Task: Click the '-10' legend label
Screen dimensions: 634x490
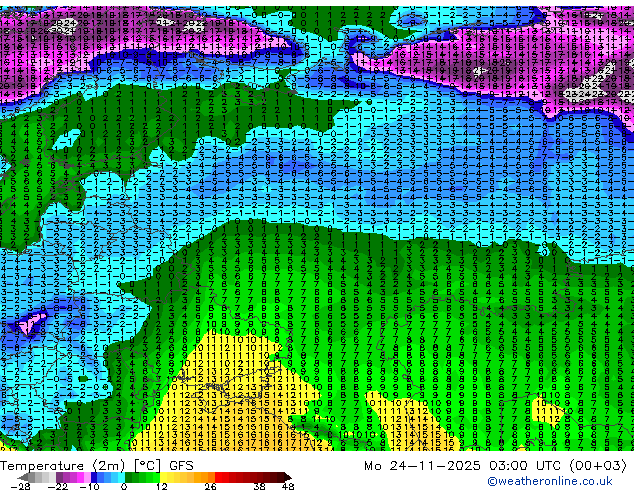Action: pyautogui.click(x=89, y=486)
